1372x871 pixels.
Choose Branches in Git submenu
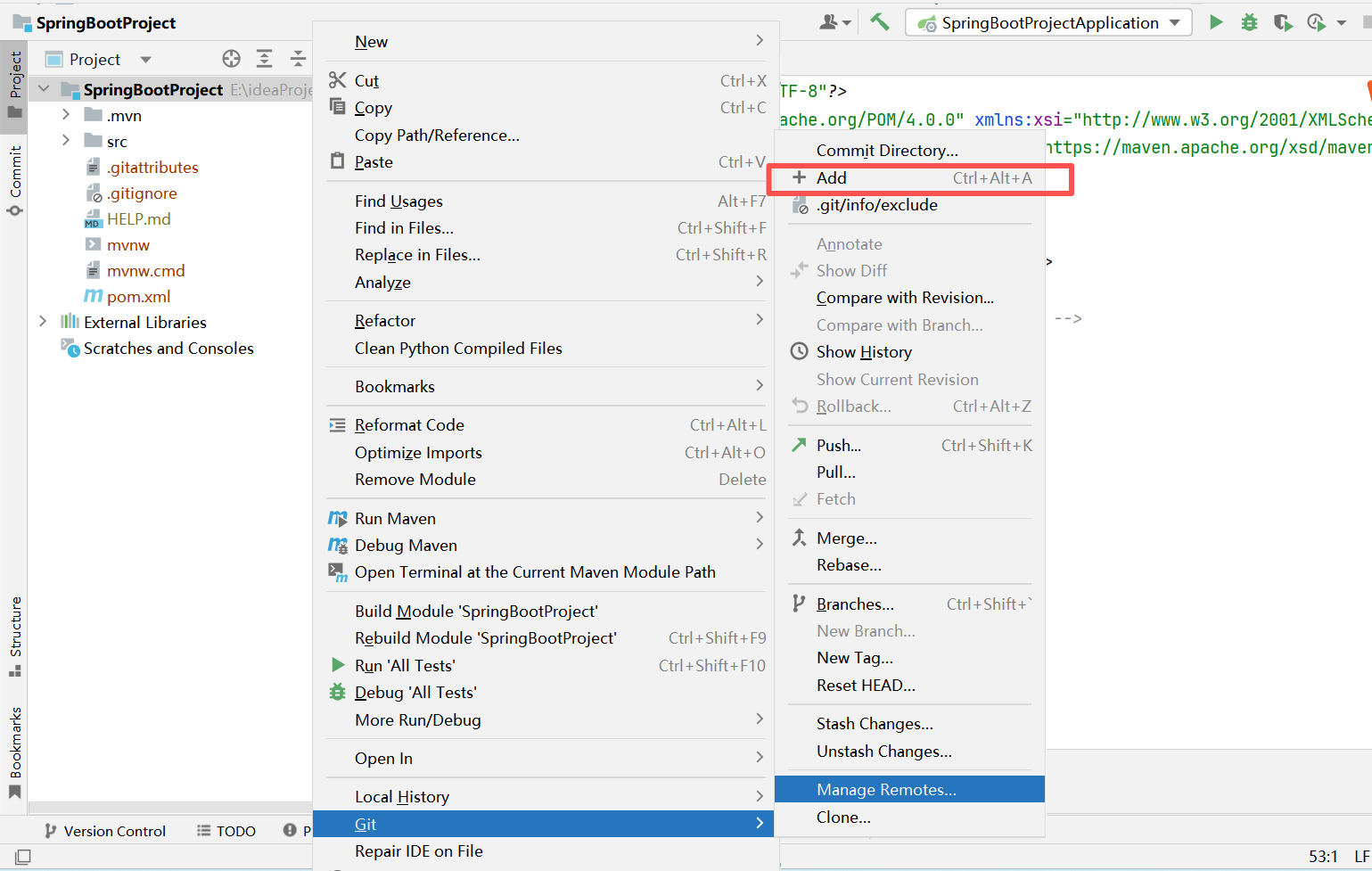click(x=909, y=604)
